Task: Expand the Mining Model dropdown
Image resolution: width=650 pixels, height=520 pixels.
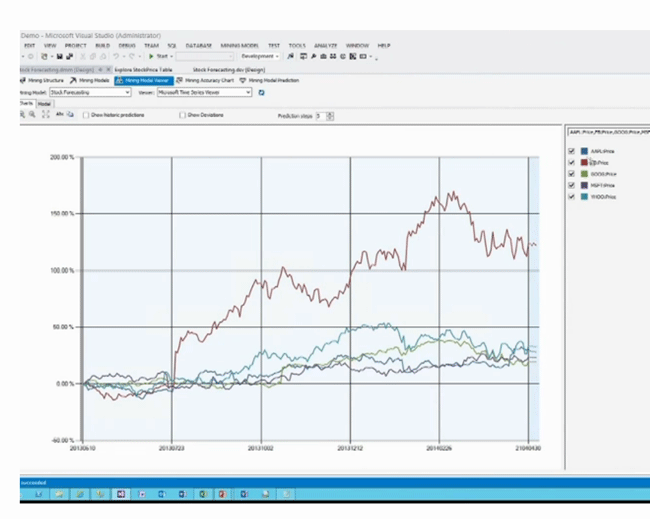Action: tap(127, 92)
